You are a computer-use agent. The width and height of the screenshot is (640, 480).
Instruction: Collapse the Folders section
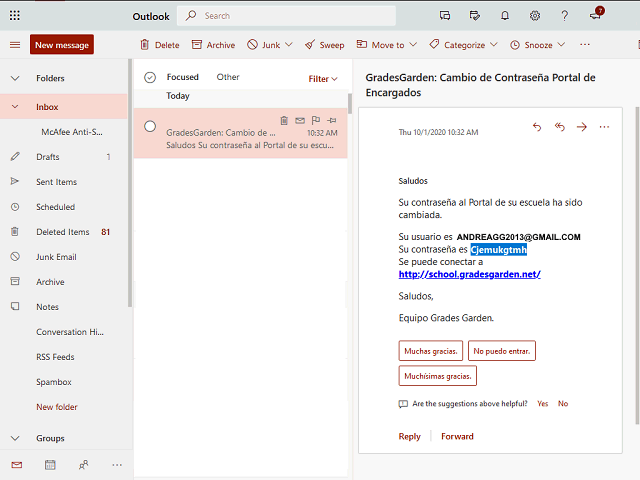[x=15, y=78]
